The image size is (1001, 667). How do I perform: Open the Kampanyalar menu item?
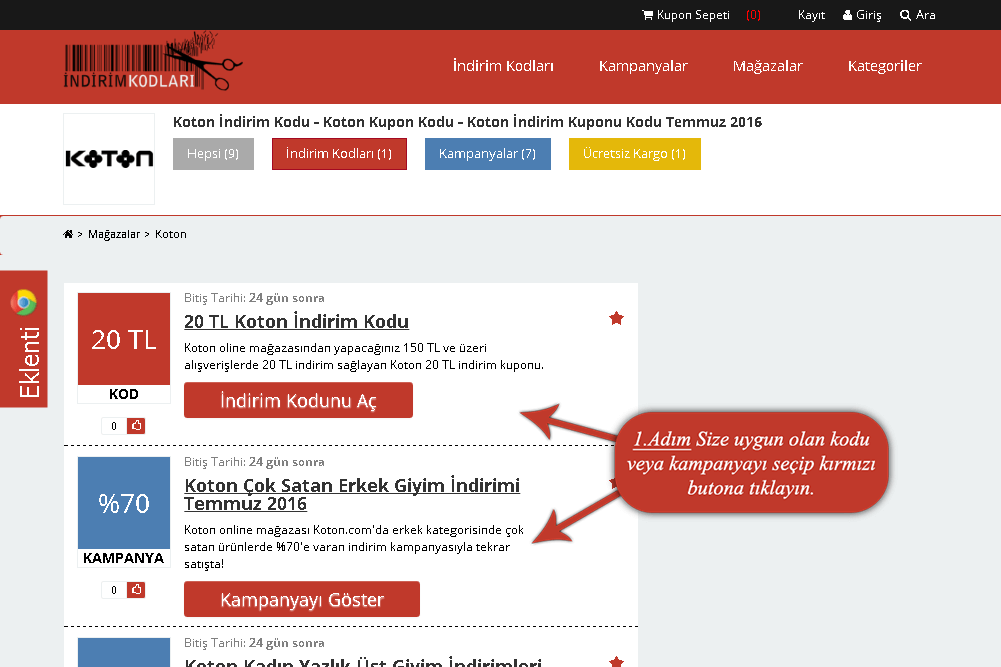point(643,66)
